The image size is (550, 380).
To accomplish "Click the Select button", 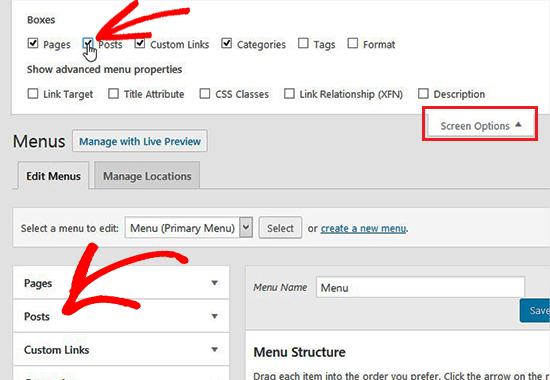I will 280,228.
